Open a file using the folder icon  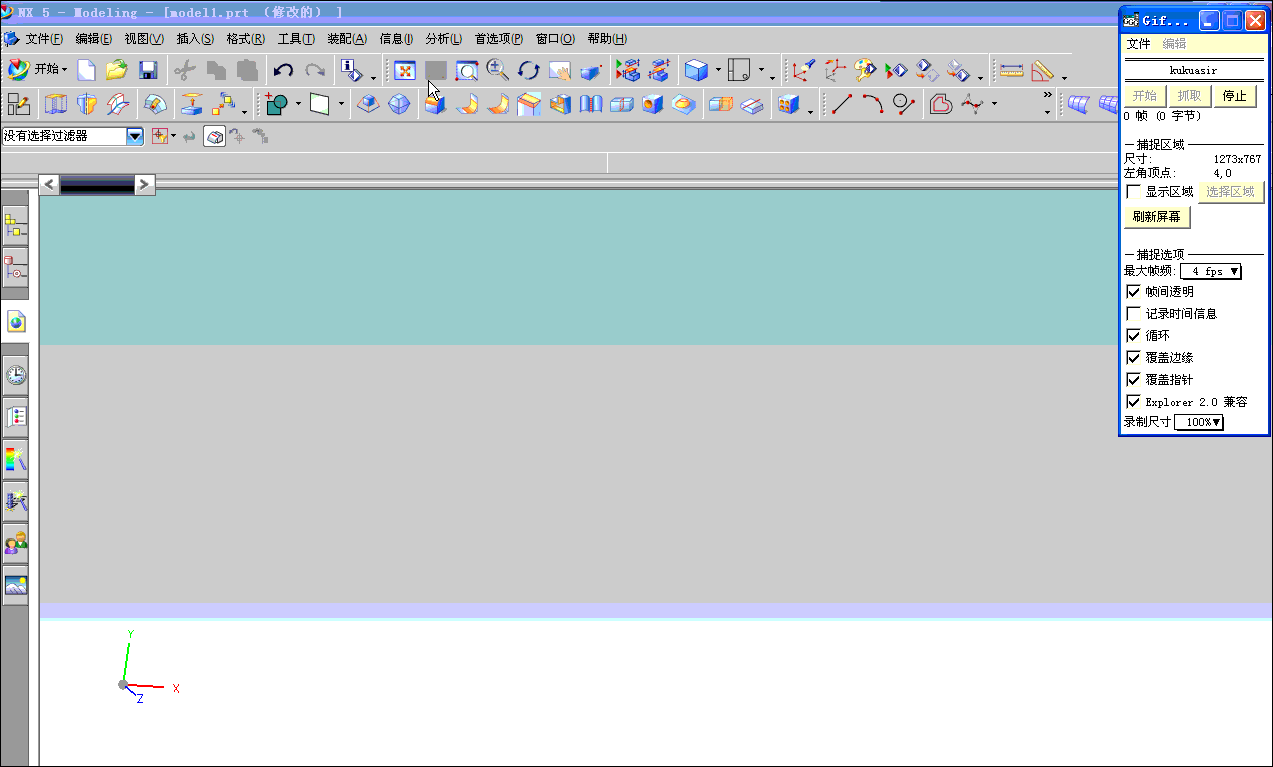117,70
